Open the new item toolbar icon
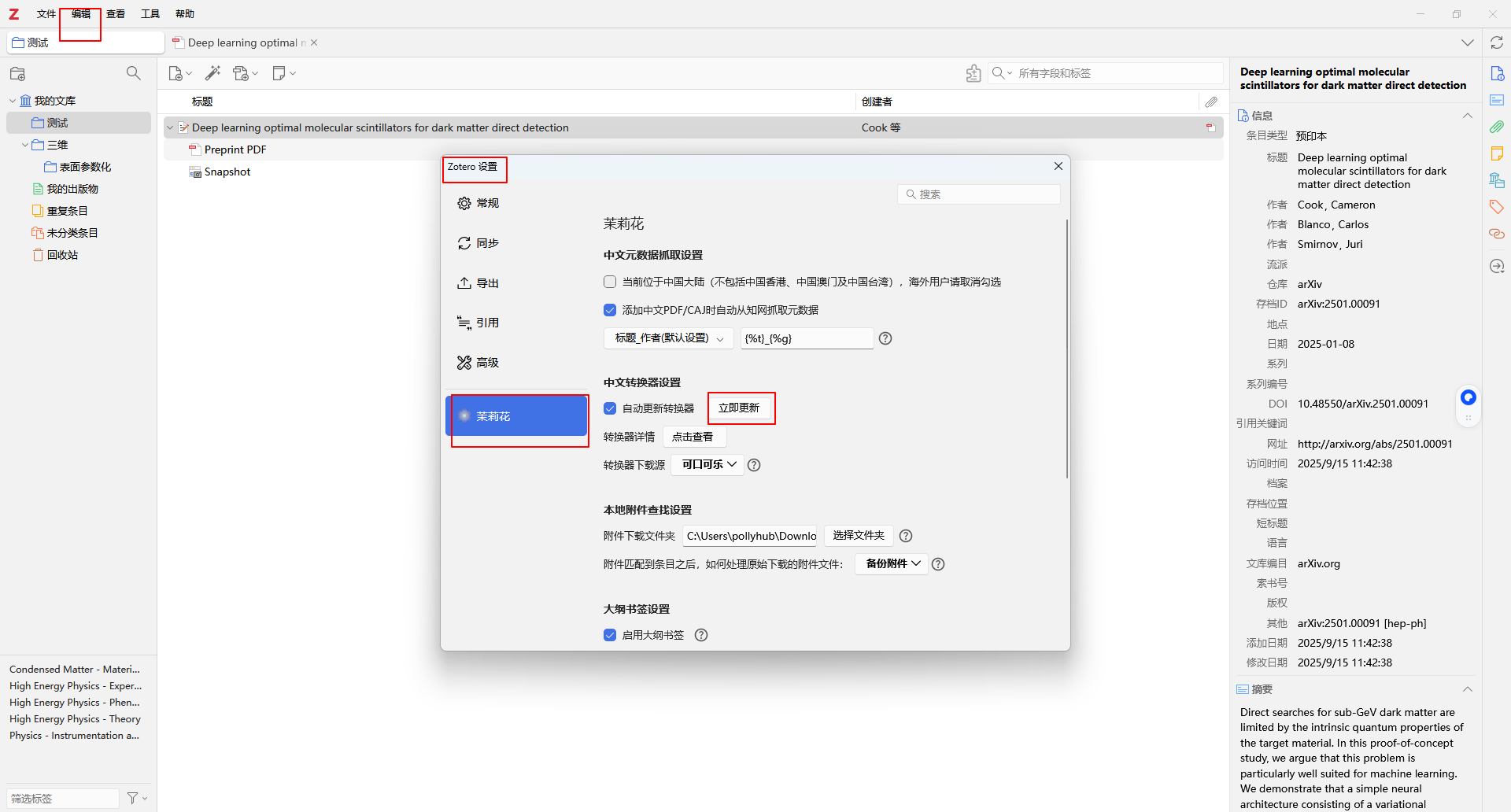This screenshot has width=1511, height=812. tap(180, 73)
